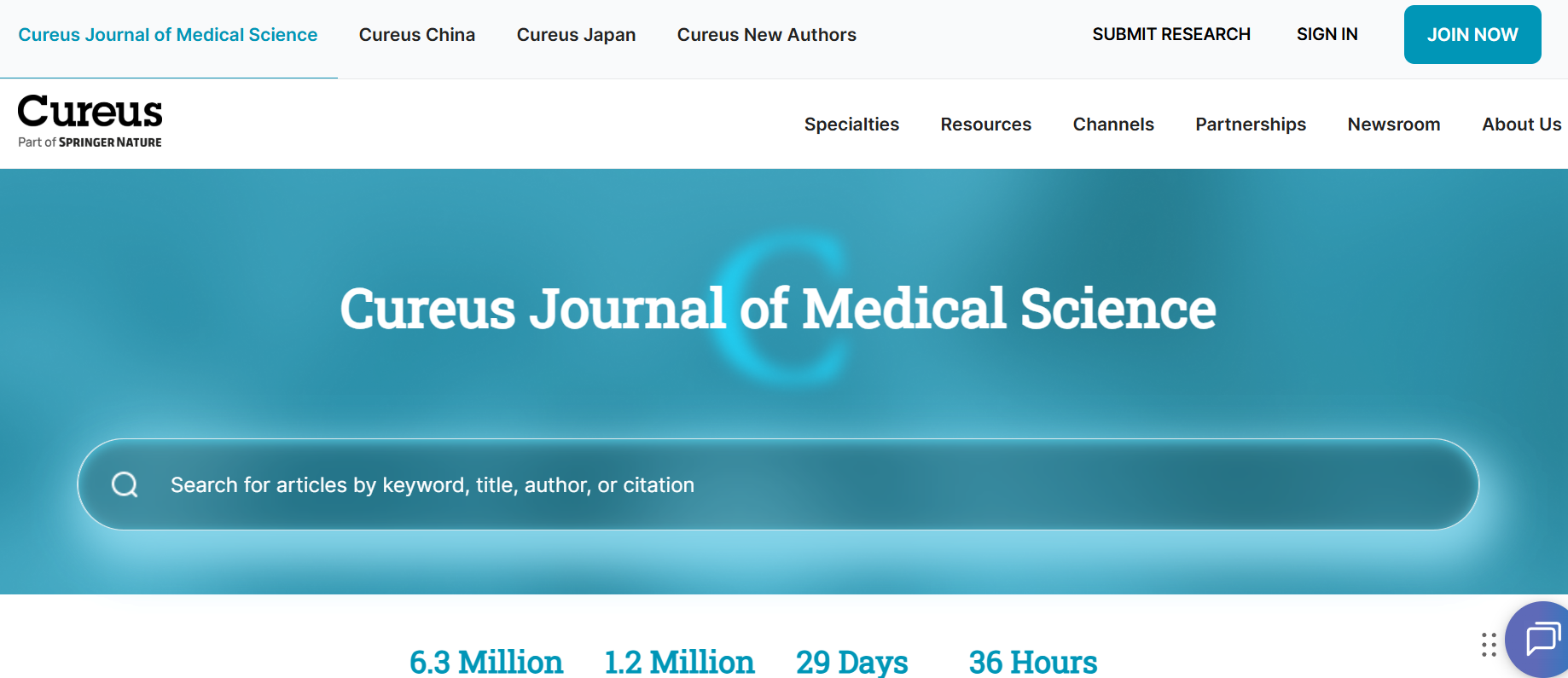Screen dimensions: 1568x678
Task: Expand the Specialties menu
Action: 851,125
